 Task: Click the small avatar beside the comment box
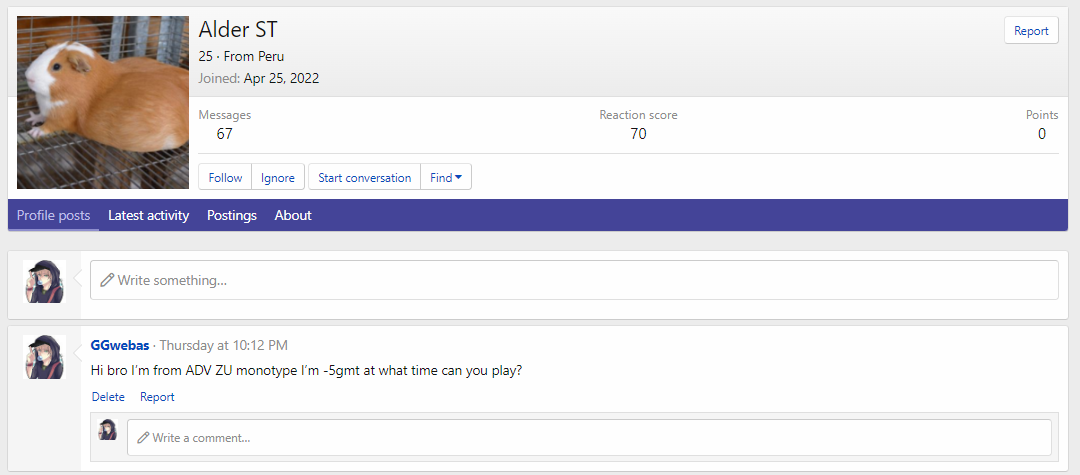tap(108, 430)
